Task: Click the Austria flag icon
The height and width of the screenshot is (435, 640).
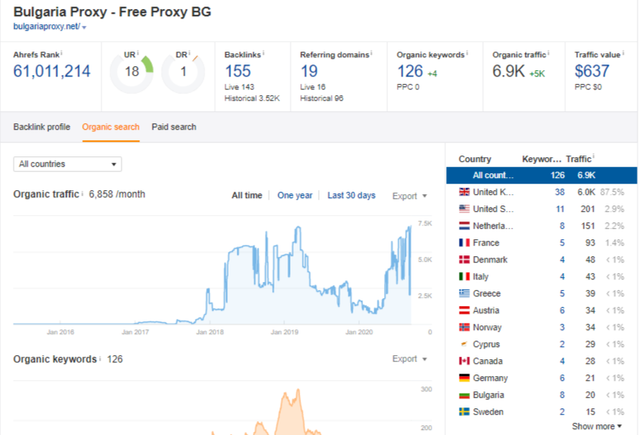Action: [x=464, y=310]
